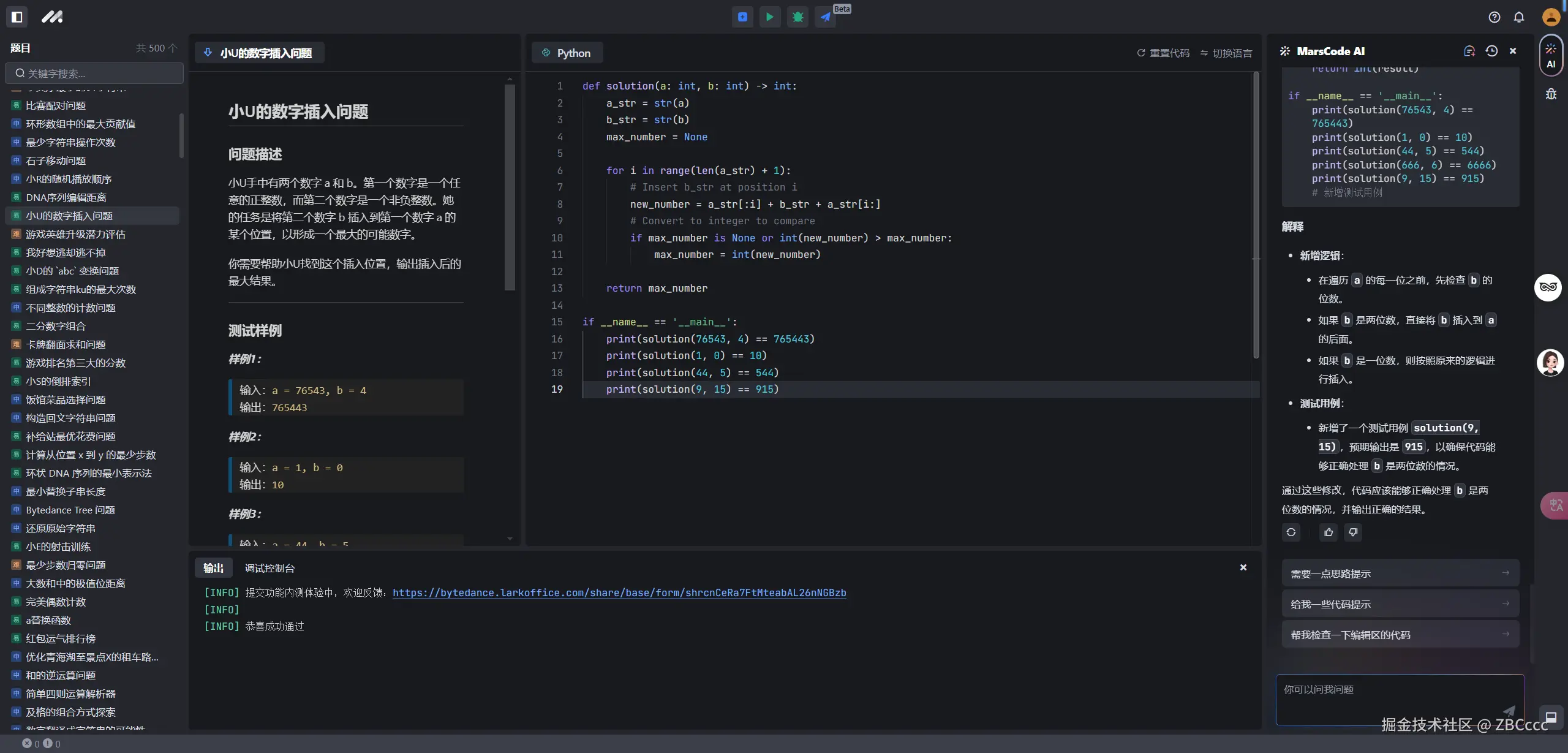Toggle the AI panel from right rail
This screenshot has height=753, width=1568.
click(1551, 56)
